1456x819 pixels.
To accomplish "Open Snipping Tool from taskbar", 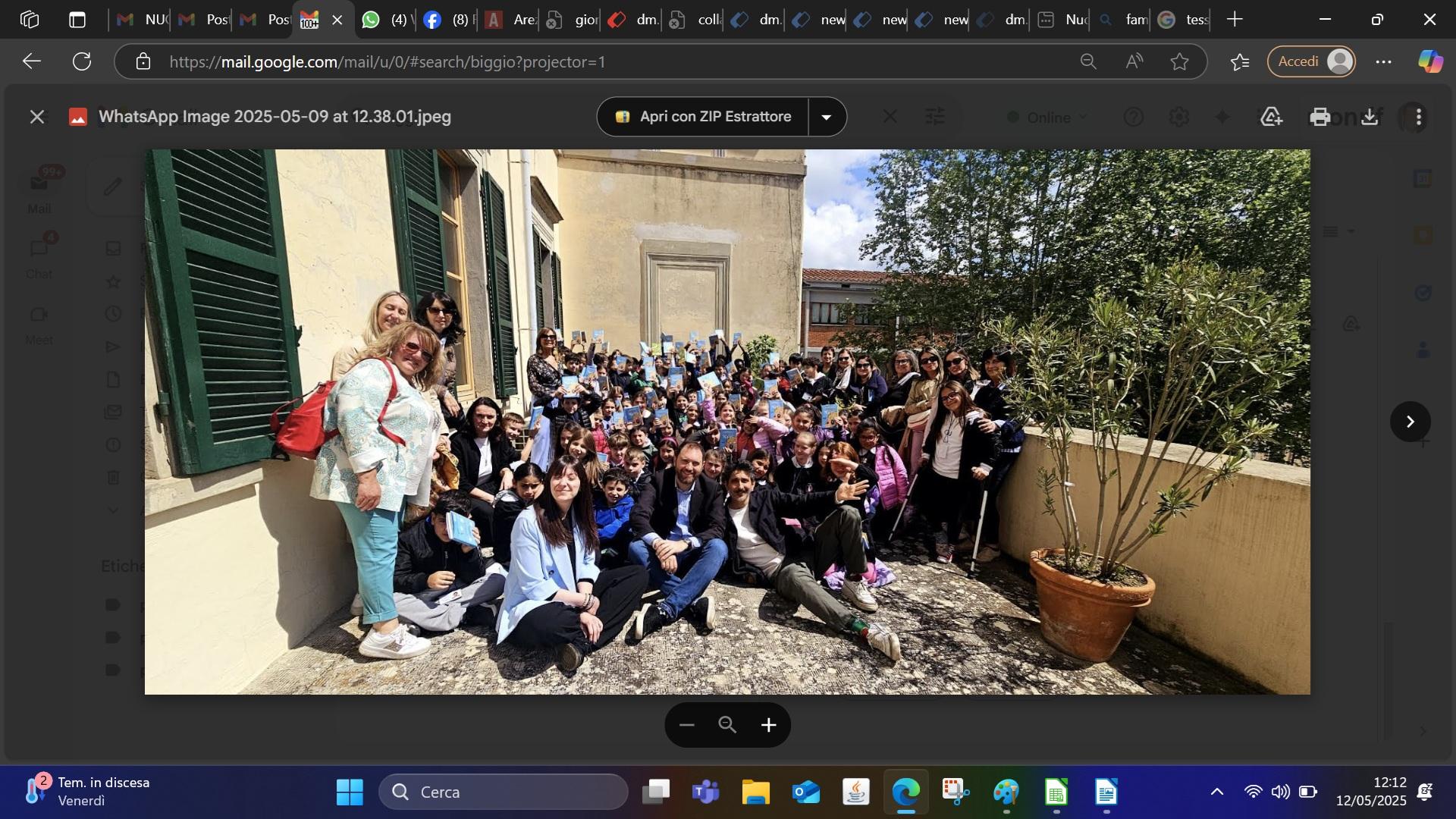I will coord(956,792).
